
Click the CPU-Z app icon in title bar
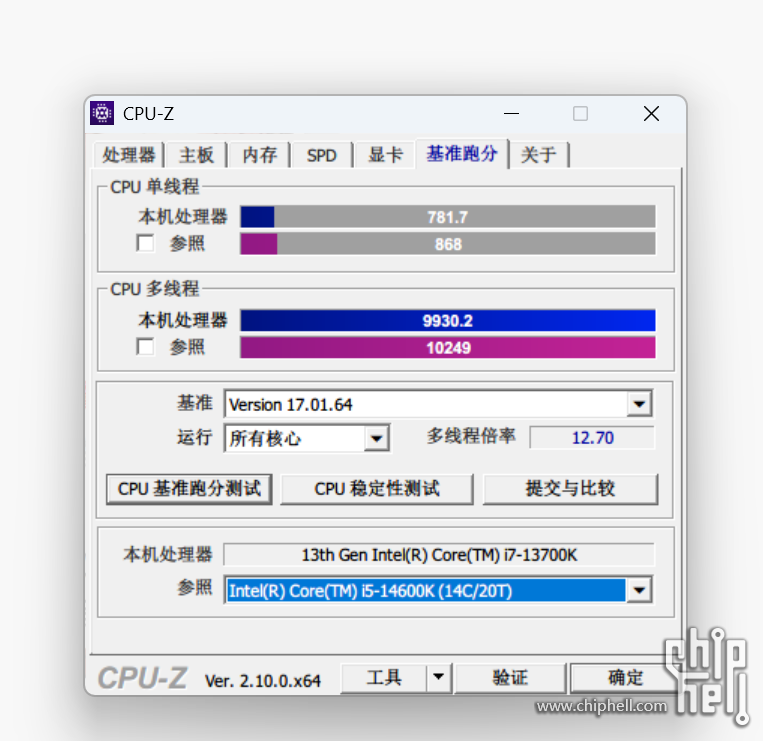pyautogui.click(x=102, y=113)
